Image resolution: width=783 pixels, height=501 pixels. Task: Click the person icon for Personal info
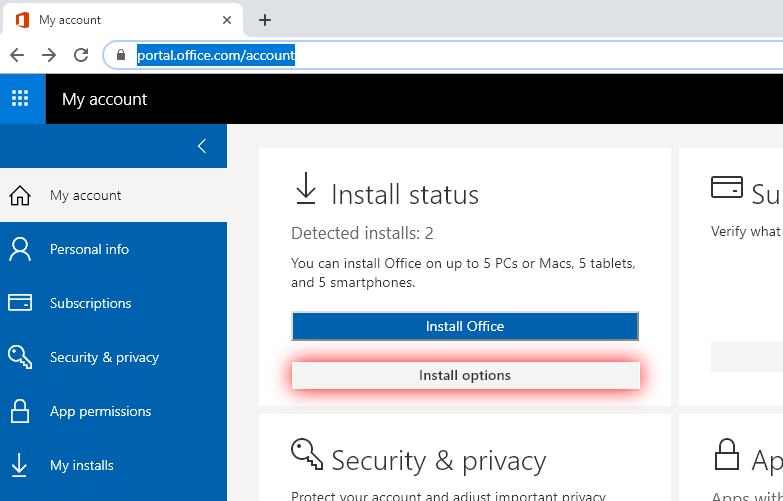click(20, 249)
